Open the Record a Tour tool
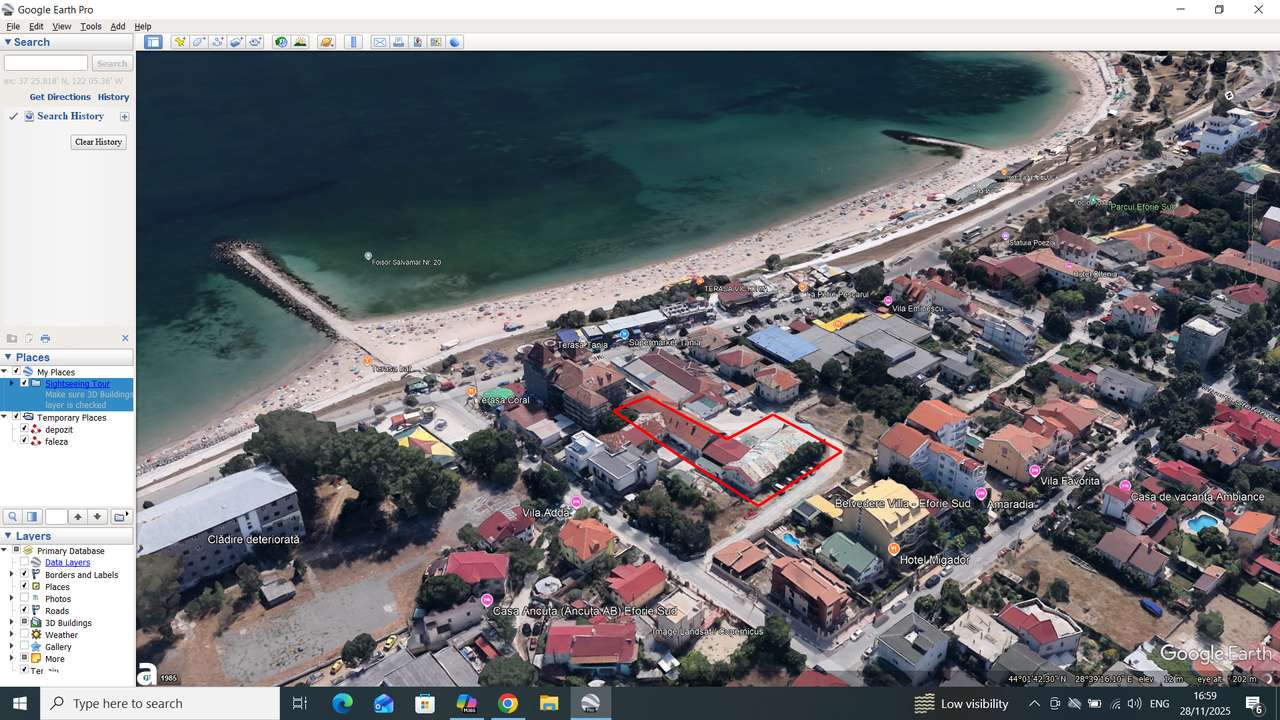Image resolution: width=1280 pixels, height=720 pixels. 256,41
